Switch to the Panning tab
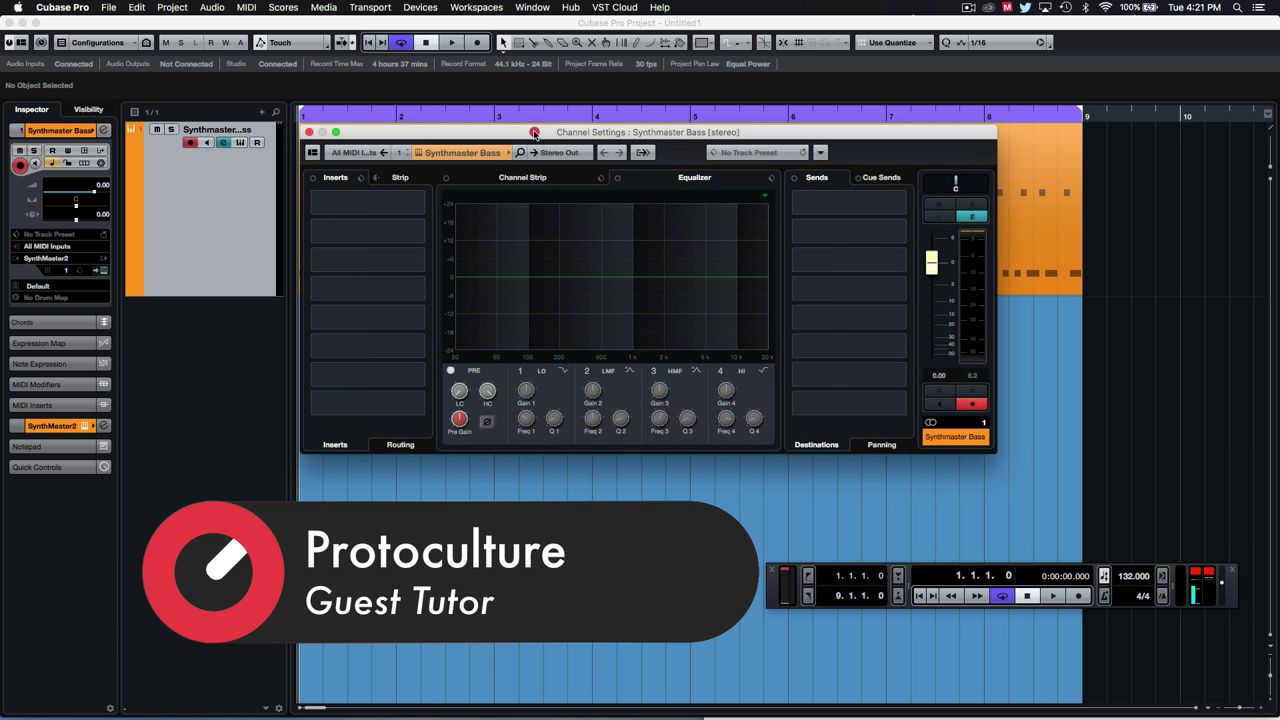This screenshot has height=720, width=1280. click(x=881, y=445)
